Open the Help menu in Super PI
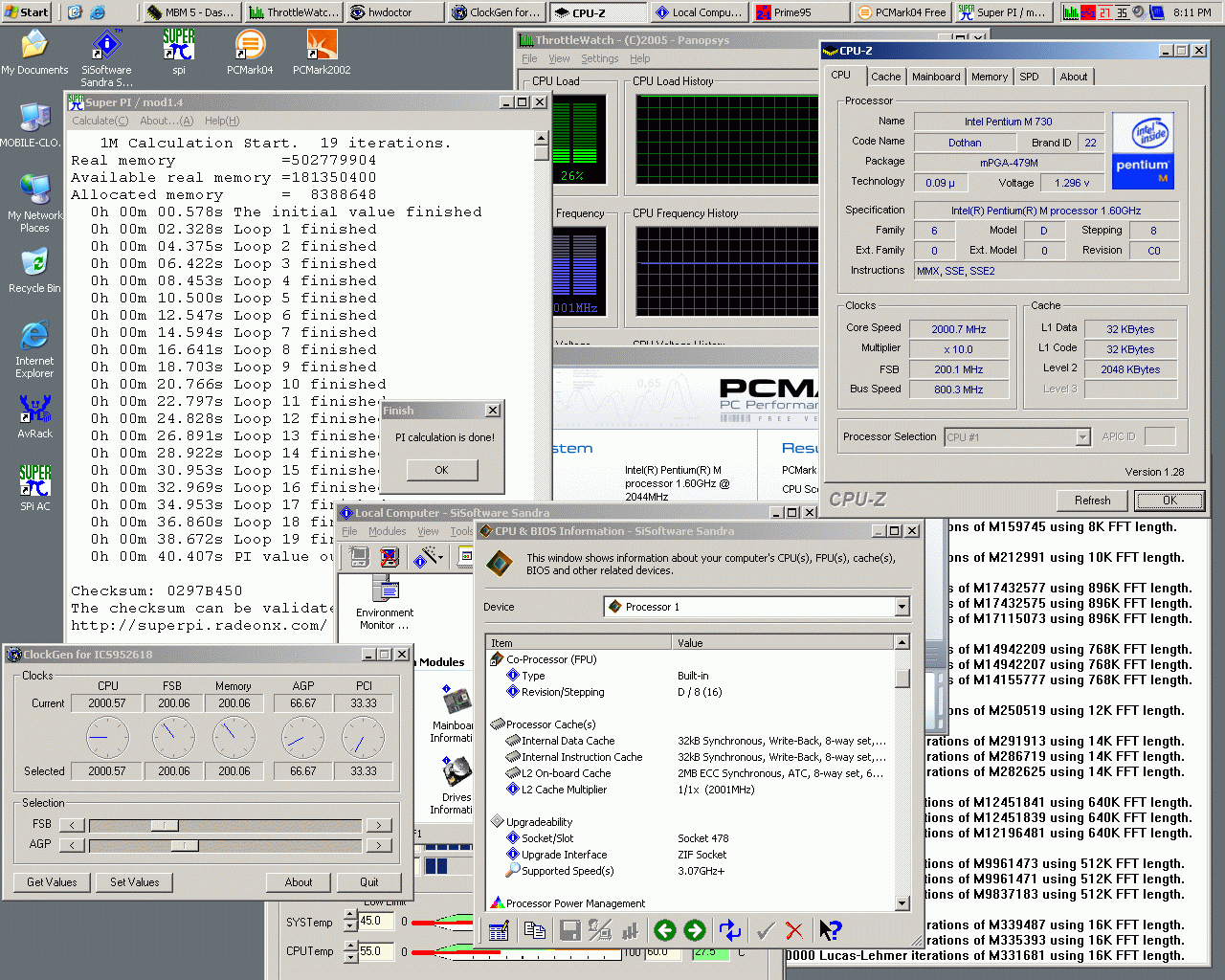This screenshot has width=1225, height=980. pos(222,121)
